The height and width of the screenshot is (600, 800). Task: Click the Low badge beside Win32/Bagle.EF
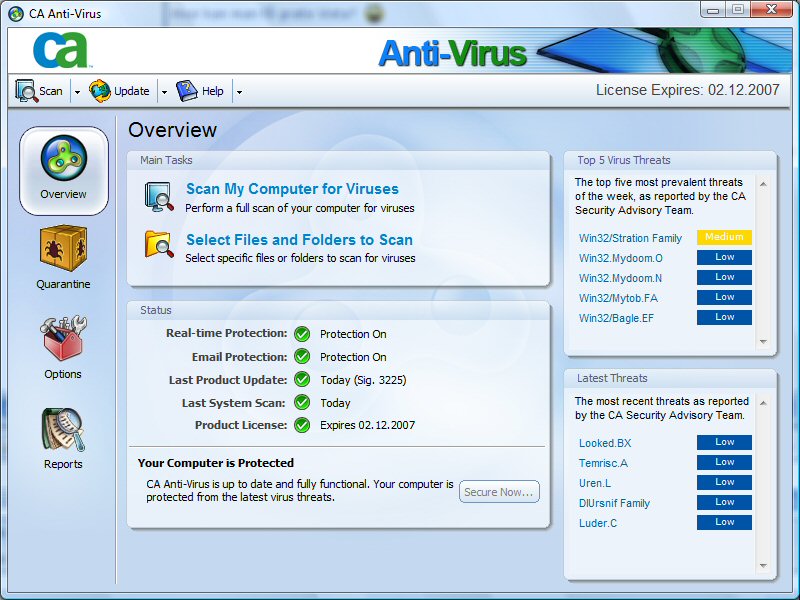coord(724,317)
